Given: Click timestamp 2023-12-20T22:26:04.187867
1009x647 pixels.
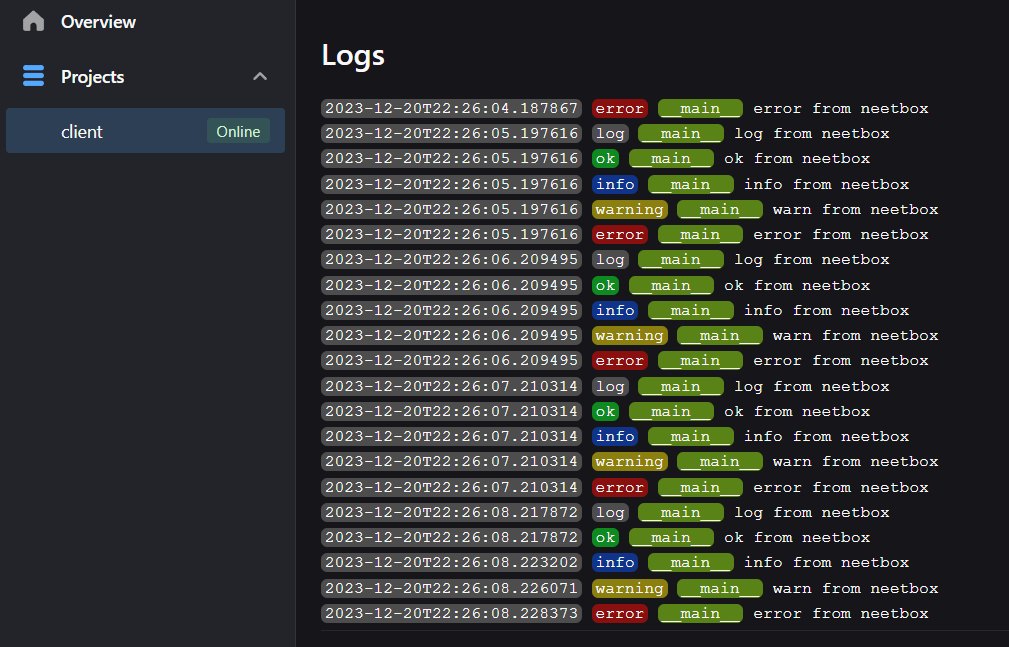Looking at the screenshot, I should click(452, 108).
